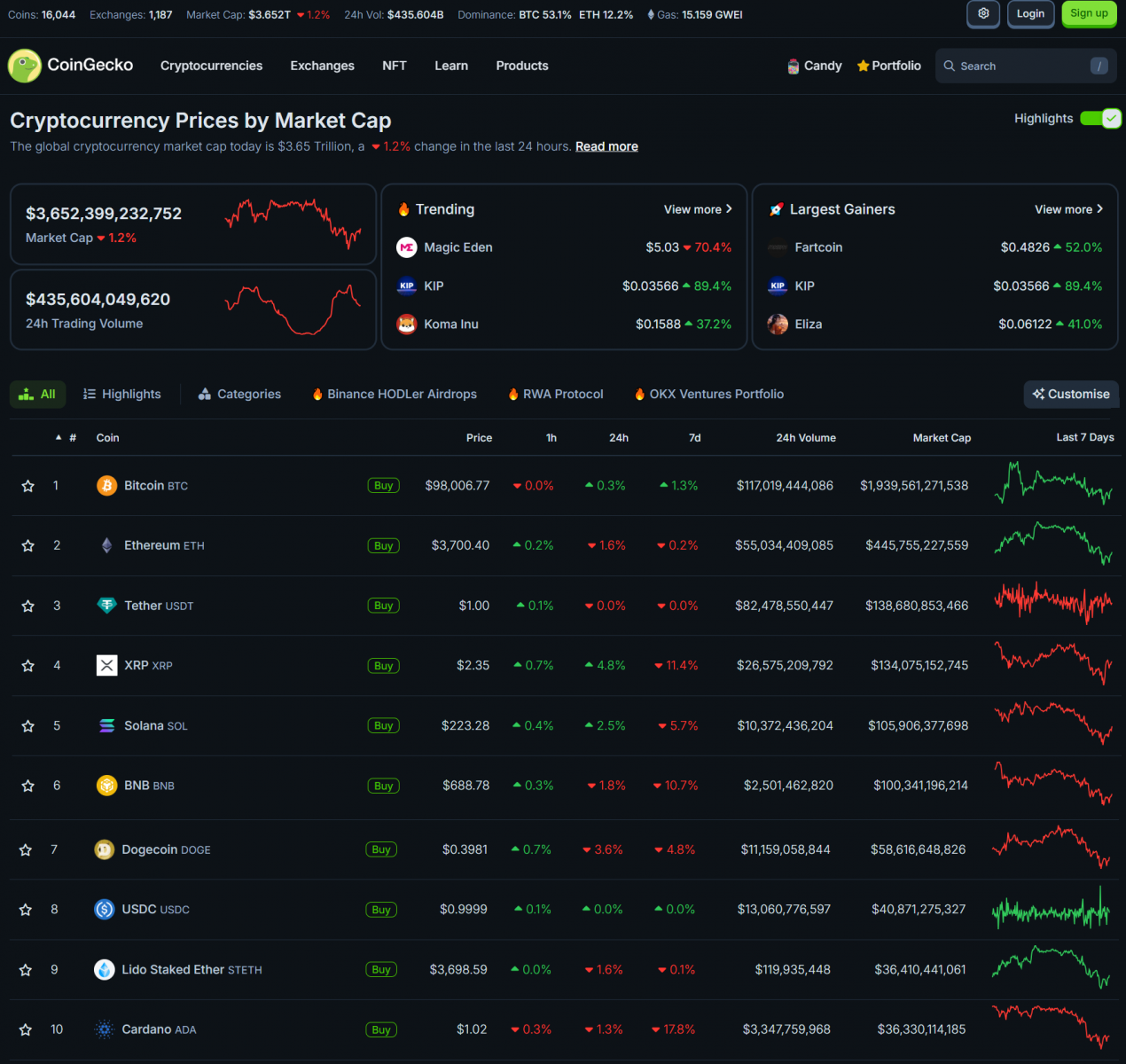
Task: Click the CoinGecko logo icon
Action: tap(24, 66)
